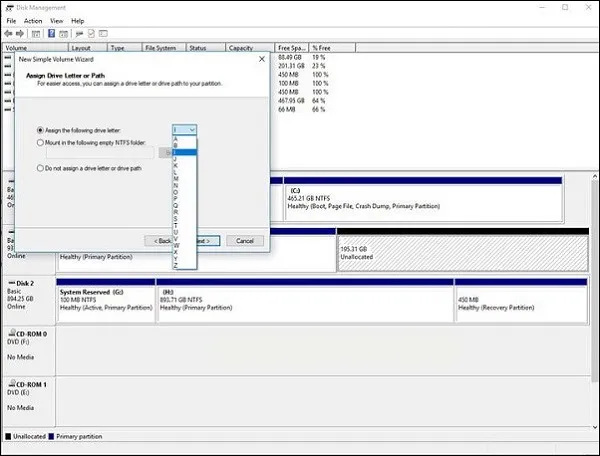Select the CD-ROM 1 drive icon
The image size is (600, 456).
point(12,383)
